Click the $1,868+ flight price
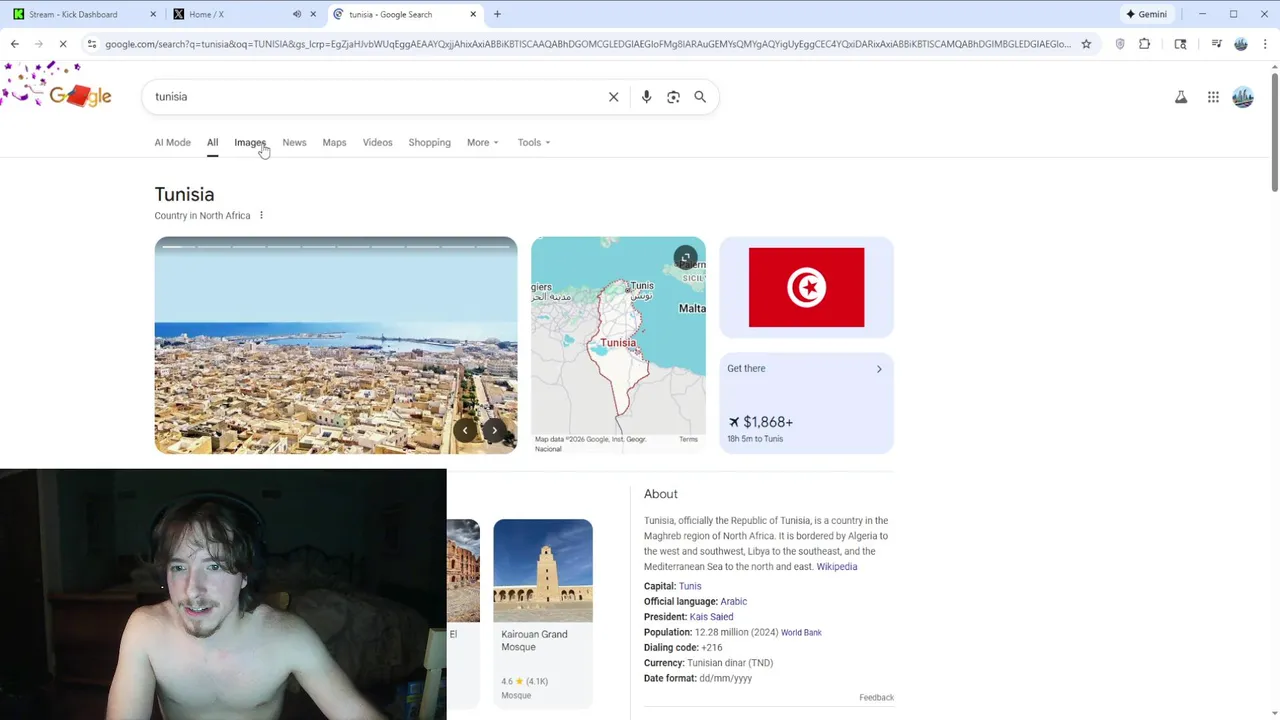1280x720 pixels. (768, 422)
